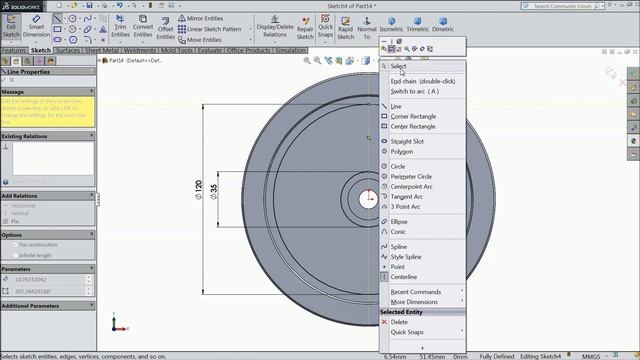Select Mirror Entities command
Screen dimensions: 640x360
coord(200,18)
